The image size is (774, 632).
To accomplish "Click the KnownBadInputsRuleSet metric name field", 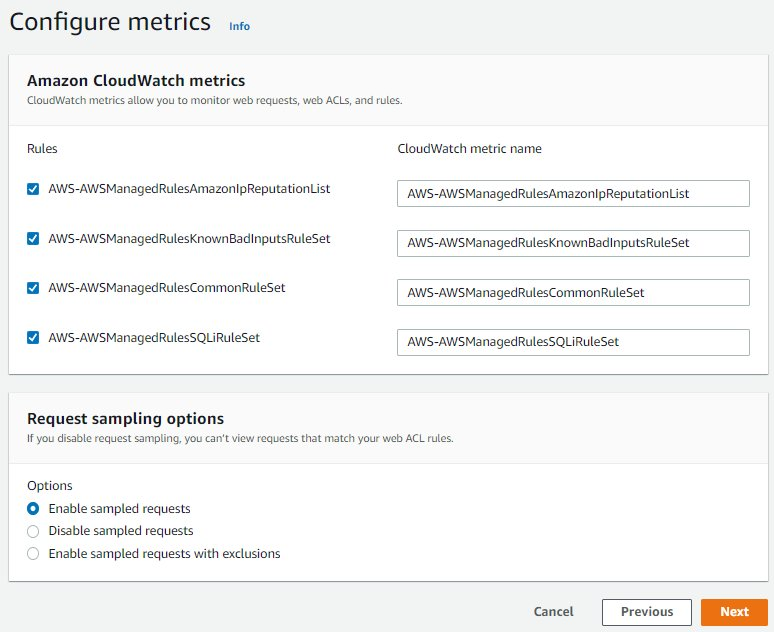I will [x=572, y=243].
